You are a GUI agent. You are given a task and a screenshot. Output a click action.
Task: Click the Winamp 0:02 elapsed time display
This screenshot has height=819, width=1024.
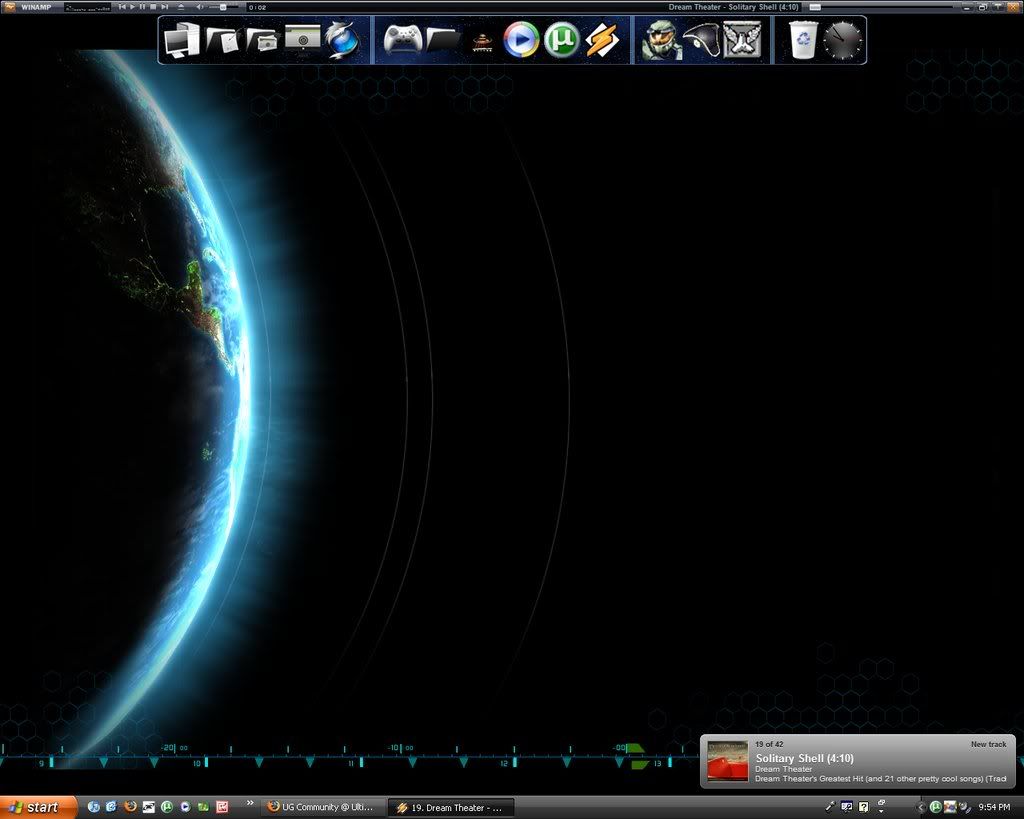point(257,7)
